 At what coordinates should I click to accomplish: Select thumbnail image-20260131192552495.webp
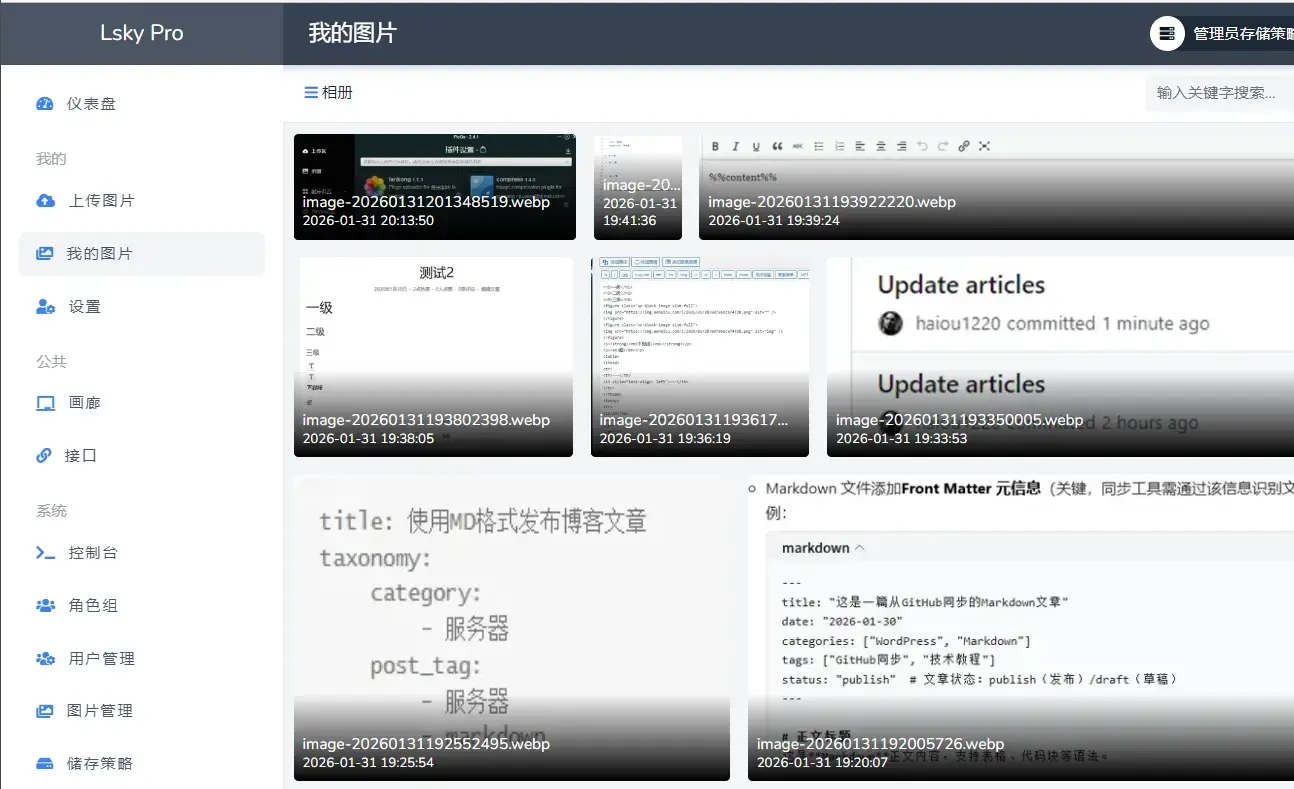511,627
